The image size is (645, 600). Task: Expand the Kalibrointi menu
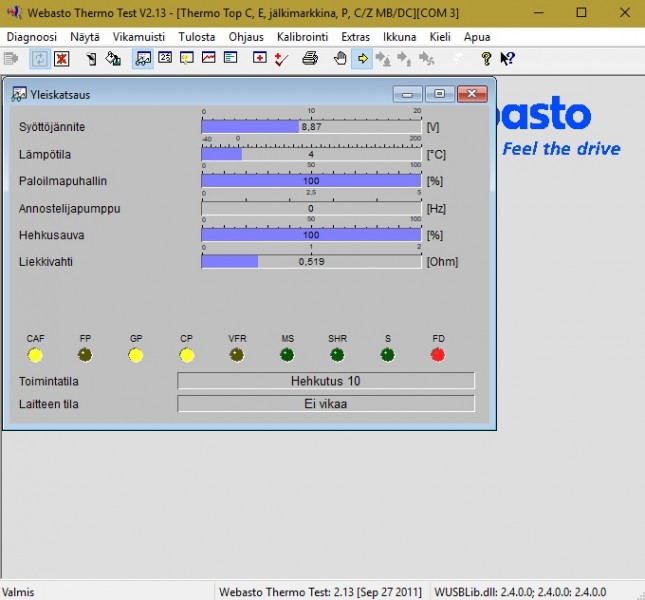tap(302, 36)
